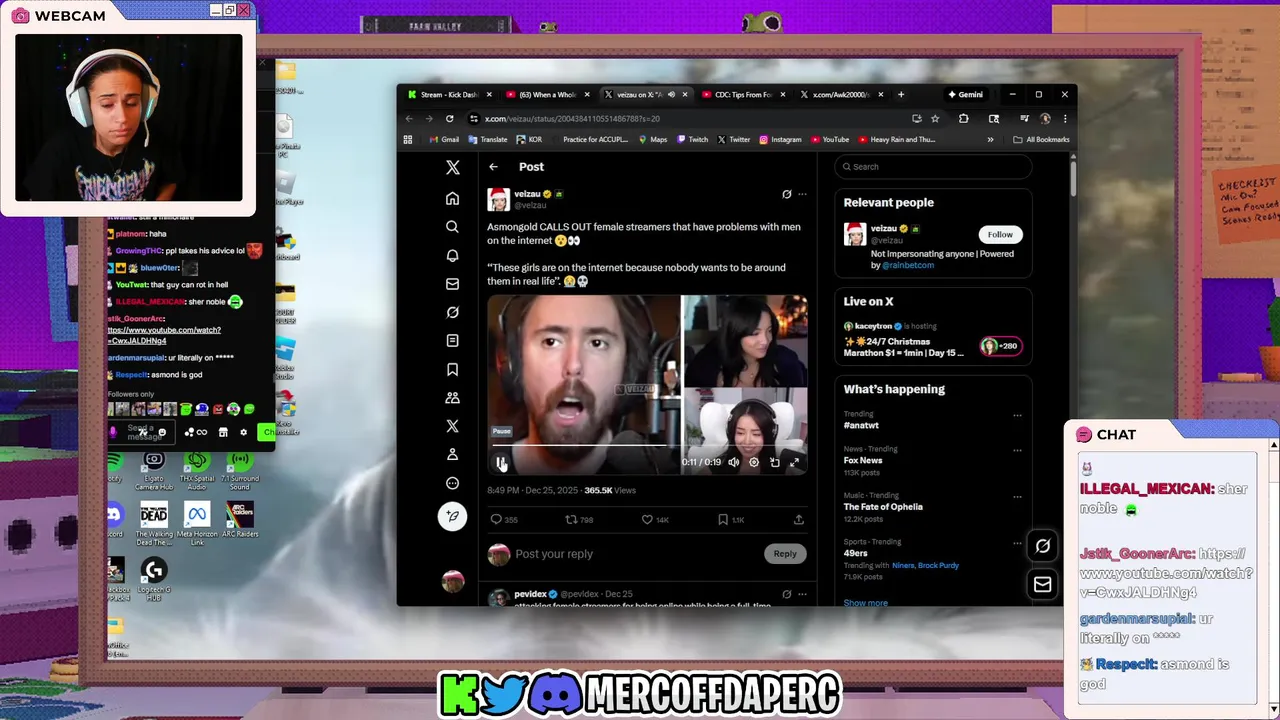Open Meta Horizon Link desktop shortcut
The height and width of the screenshot is (720, 1280).
pos(197,523)
